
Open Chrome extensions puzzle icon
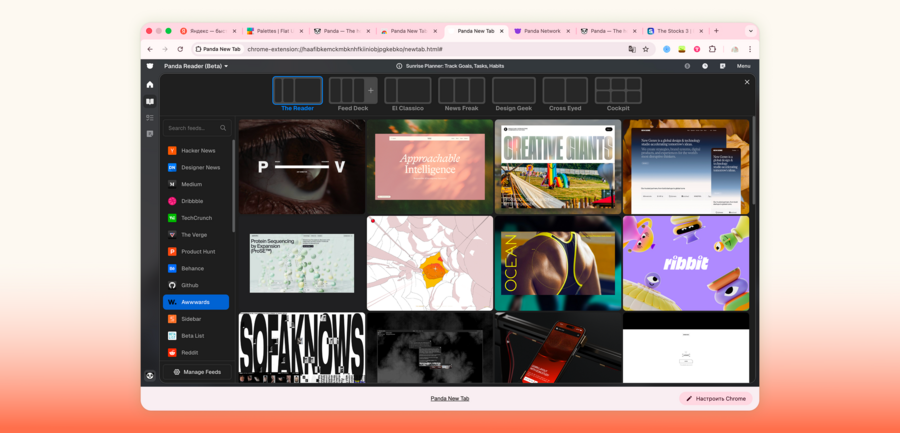pos(712,49)
